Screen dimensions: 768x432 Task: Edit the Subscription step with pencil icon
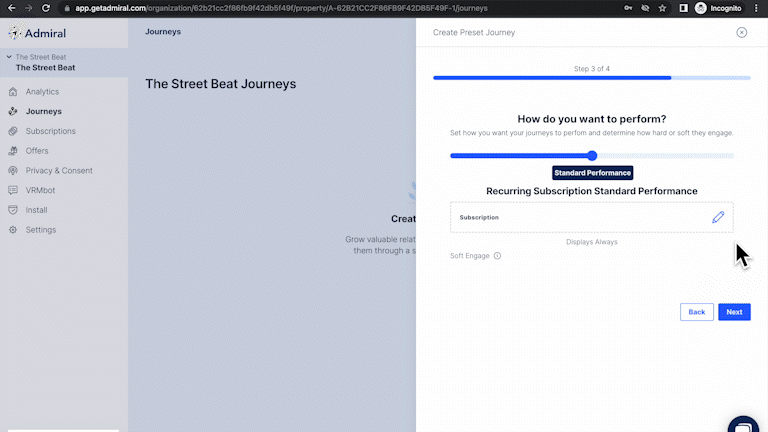click(x=718, y=217)
